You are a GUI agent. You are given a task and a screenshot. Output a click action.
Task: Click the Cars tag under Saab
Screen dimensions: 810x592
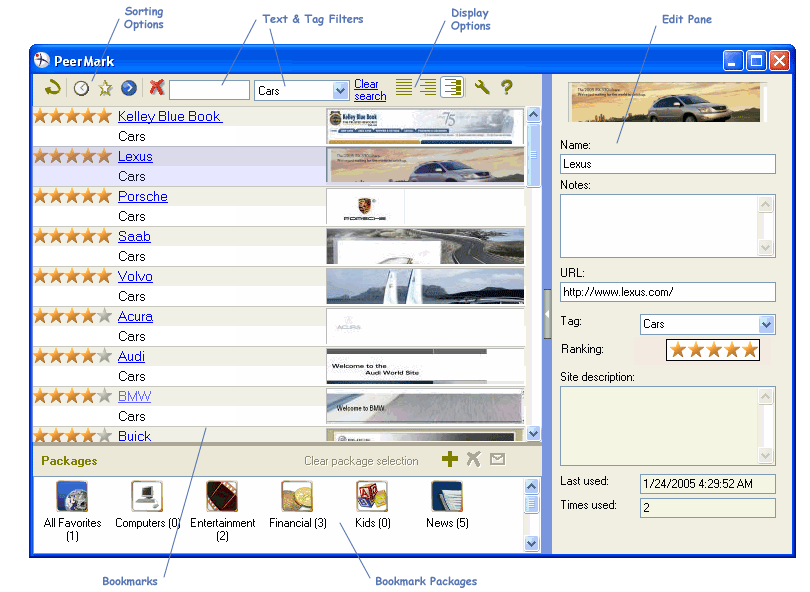(x=132, y=256)
